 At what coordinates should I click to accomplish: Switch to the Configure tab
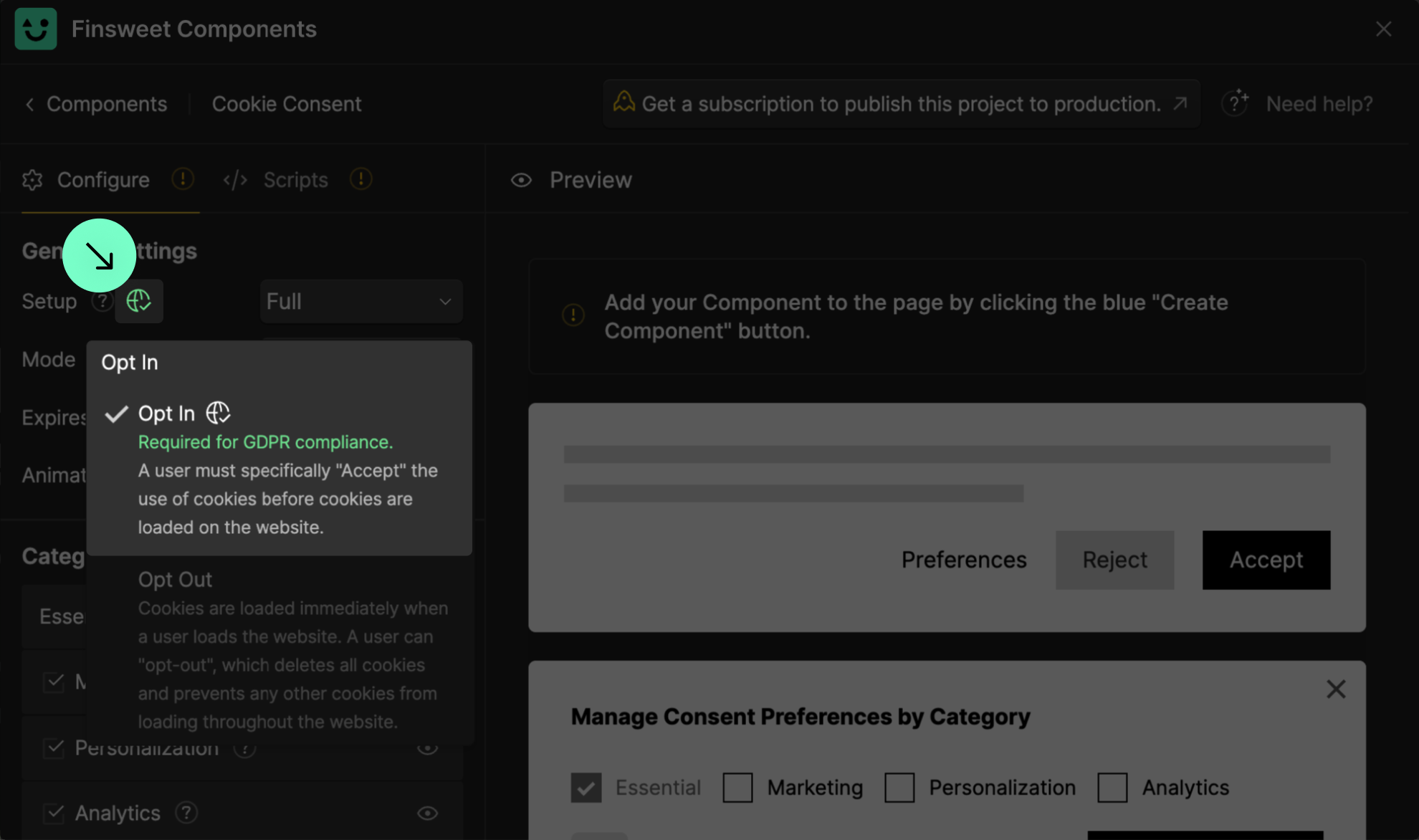point(103,180)
